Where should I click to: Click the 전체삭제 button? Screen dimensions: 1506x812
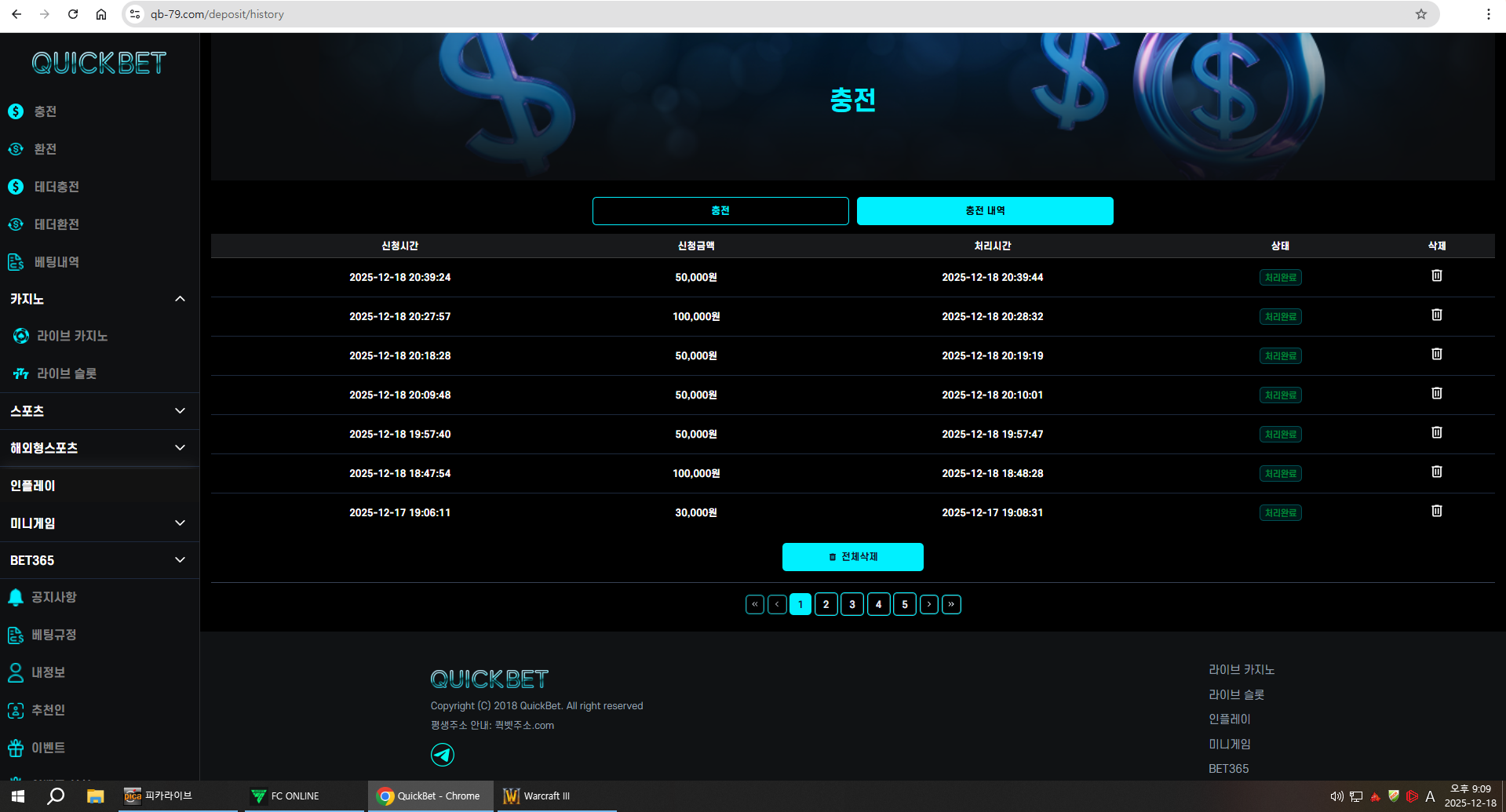[852, 557]
